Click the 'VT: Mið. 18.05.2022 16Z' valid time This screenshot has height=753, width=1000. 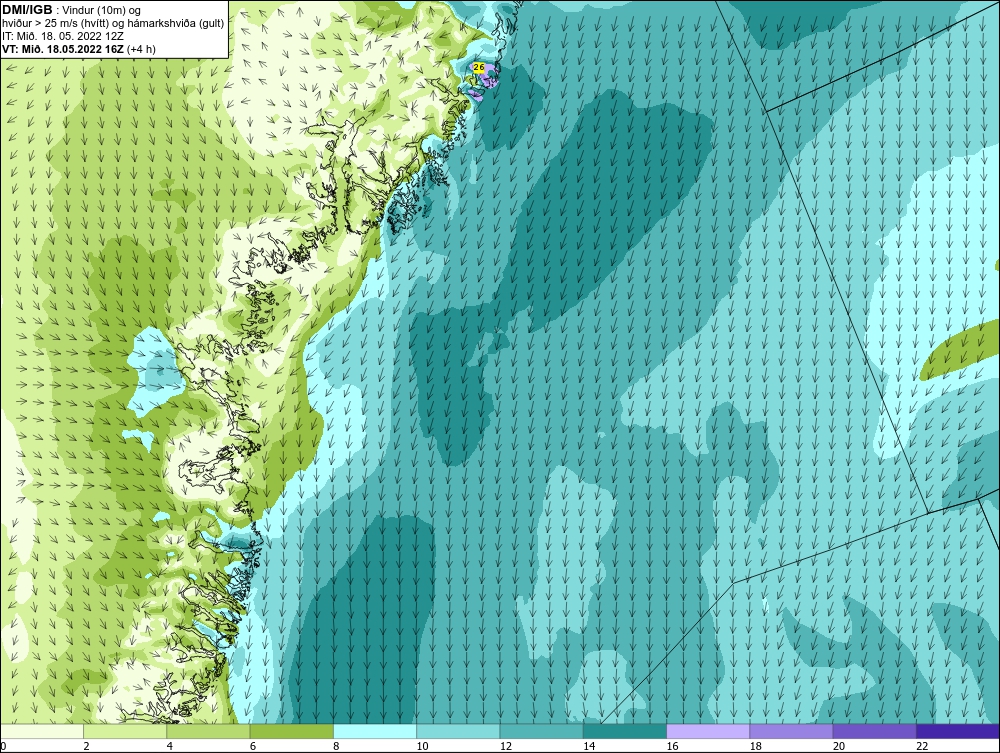[63, 49]
